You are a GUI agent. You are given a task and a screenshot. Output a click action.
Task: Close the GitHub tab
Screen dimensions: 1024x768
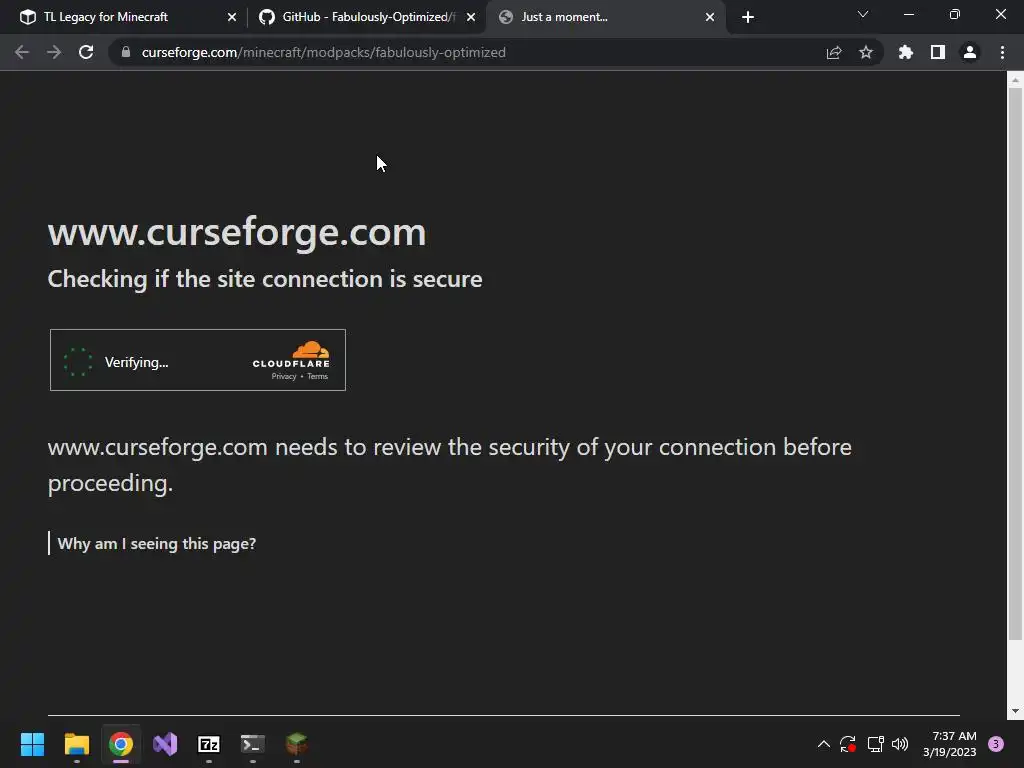tap(471, 17)
